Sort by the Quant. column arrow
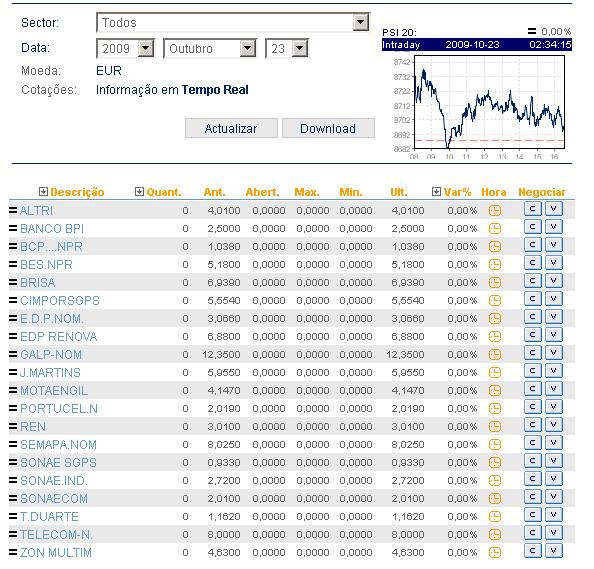The height and width of the screenshot is (569, 594). coord(139,192)
